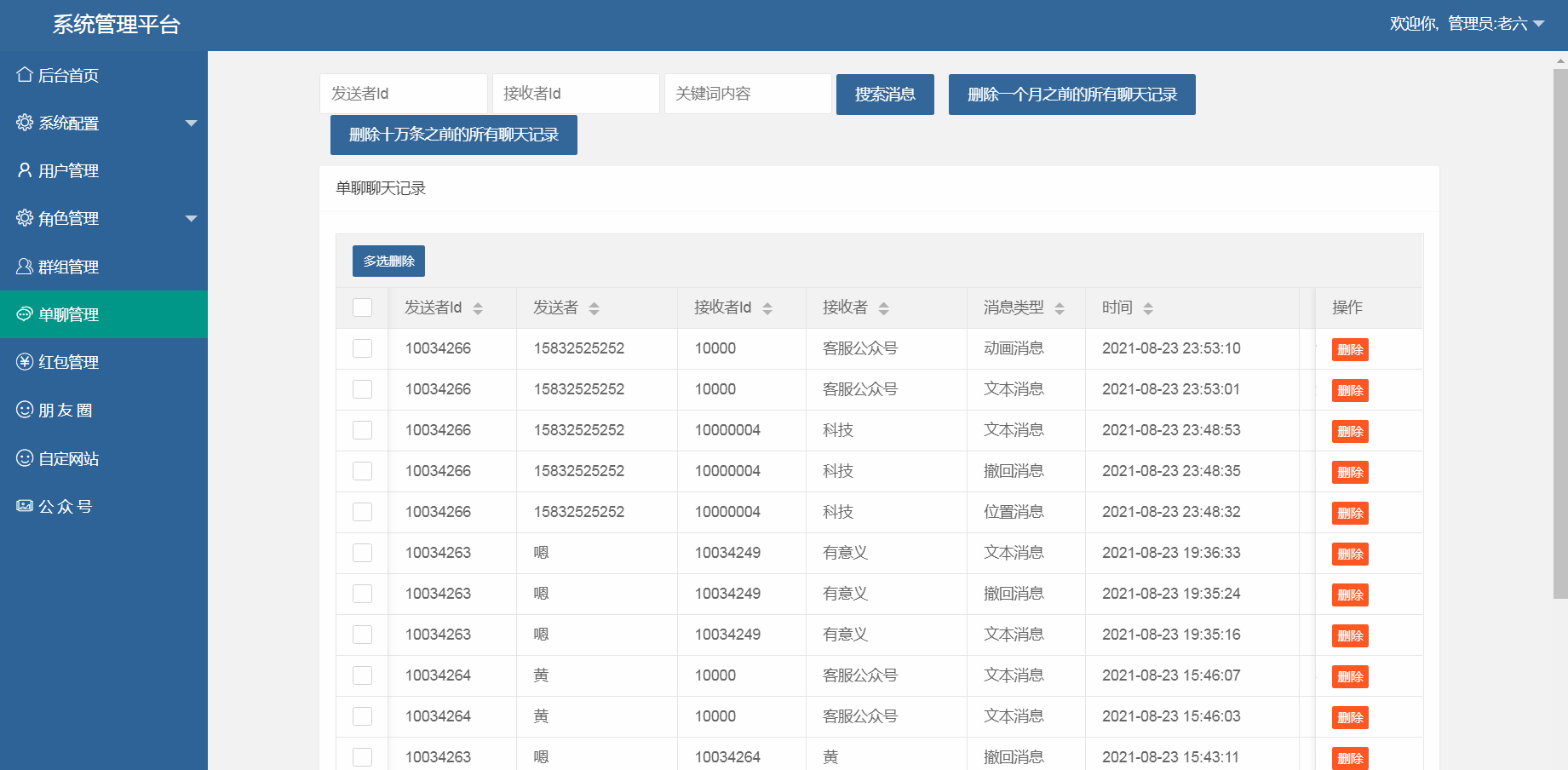Click the smiley icon beside 朋友圈
Viewport: 1568px width, 770px height.
(x=25, y=410)
